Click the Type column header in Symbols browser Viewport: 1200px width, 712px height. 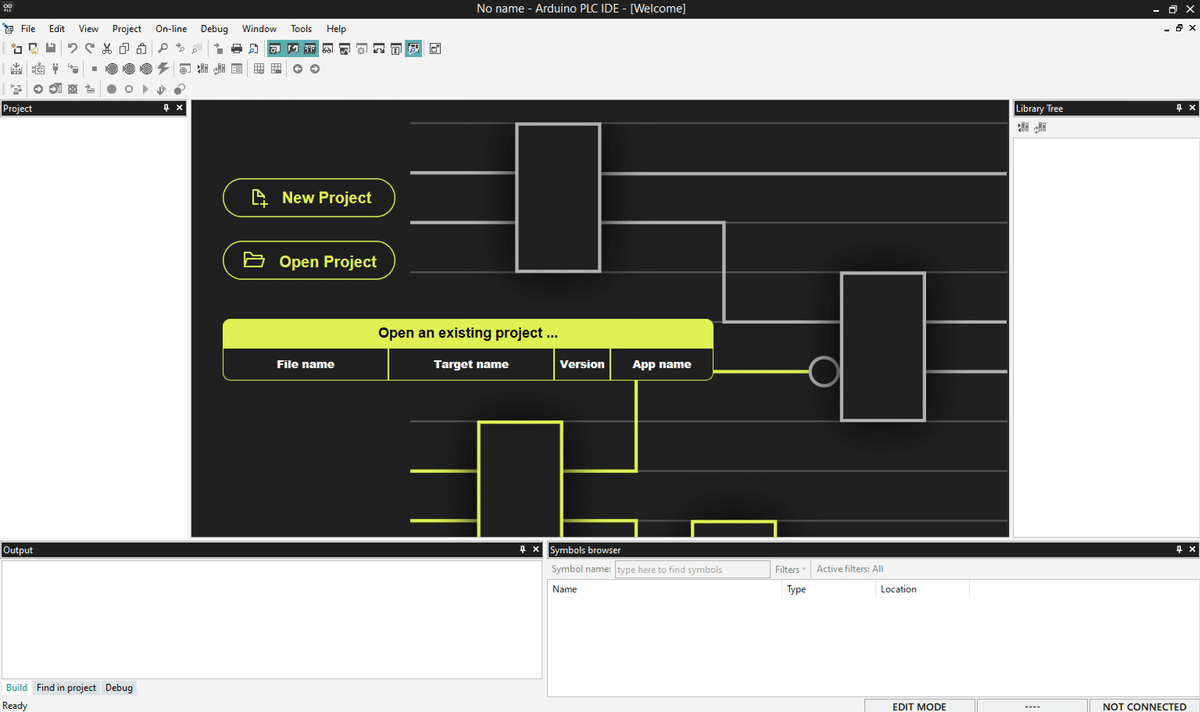point(828,589)
